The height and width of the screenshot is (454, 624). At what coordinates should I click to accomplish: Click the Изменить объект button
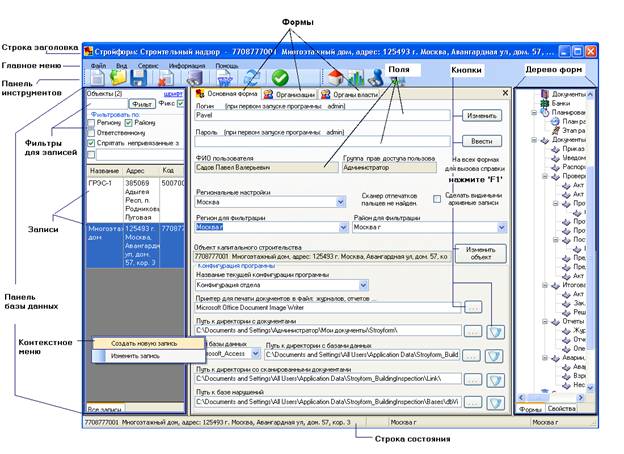click(x=481, y=253)
